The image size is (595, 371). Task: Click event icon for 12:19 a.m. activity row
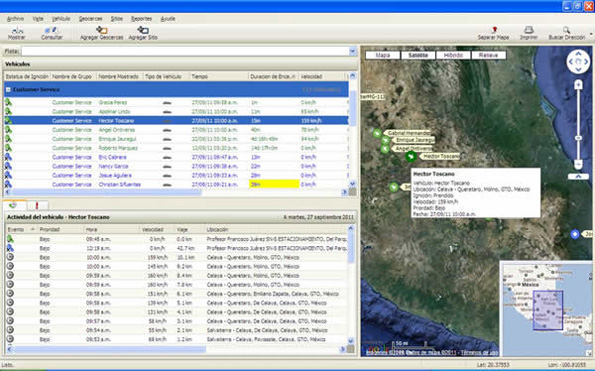coord(10,248)
